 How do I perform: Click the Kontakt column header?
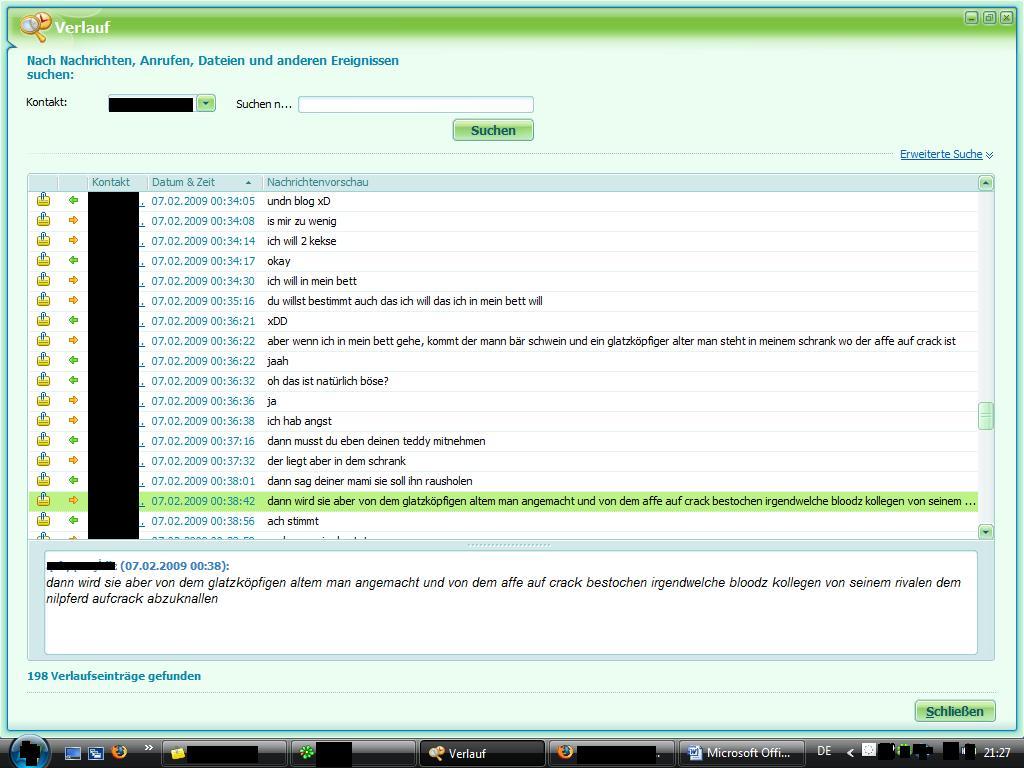[x=112, y=182]
